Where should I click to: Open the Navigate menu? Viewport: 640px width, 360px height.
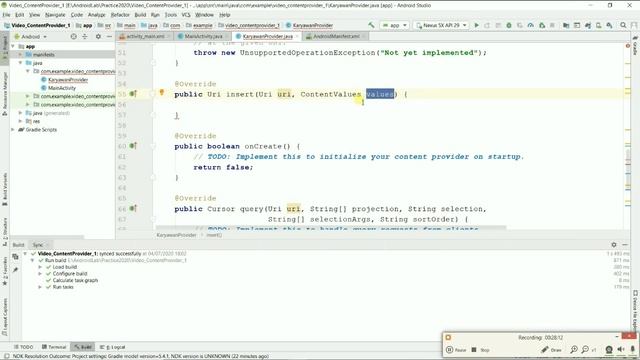pyautogui.click(x=55, y=15)
